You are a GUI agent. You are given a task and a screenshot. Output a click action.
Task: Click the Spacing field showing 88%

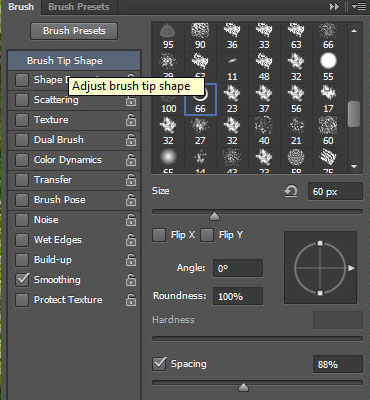click(338, 364)
